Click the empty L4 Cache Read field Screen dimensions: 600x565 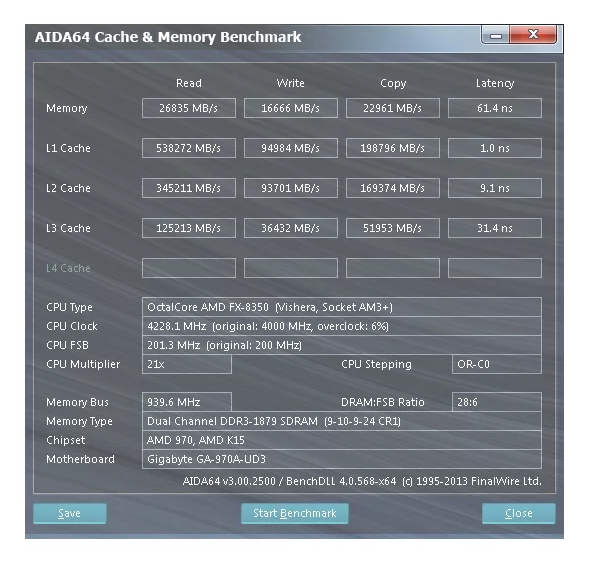pyautogui.click(x=189, y=268)
